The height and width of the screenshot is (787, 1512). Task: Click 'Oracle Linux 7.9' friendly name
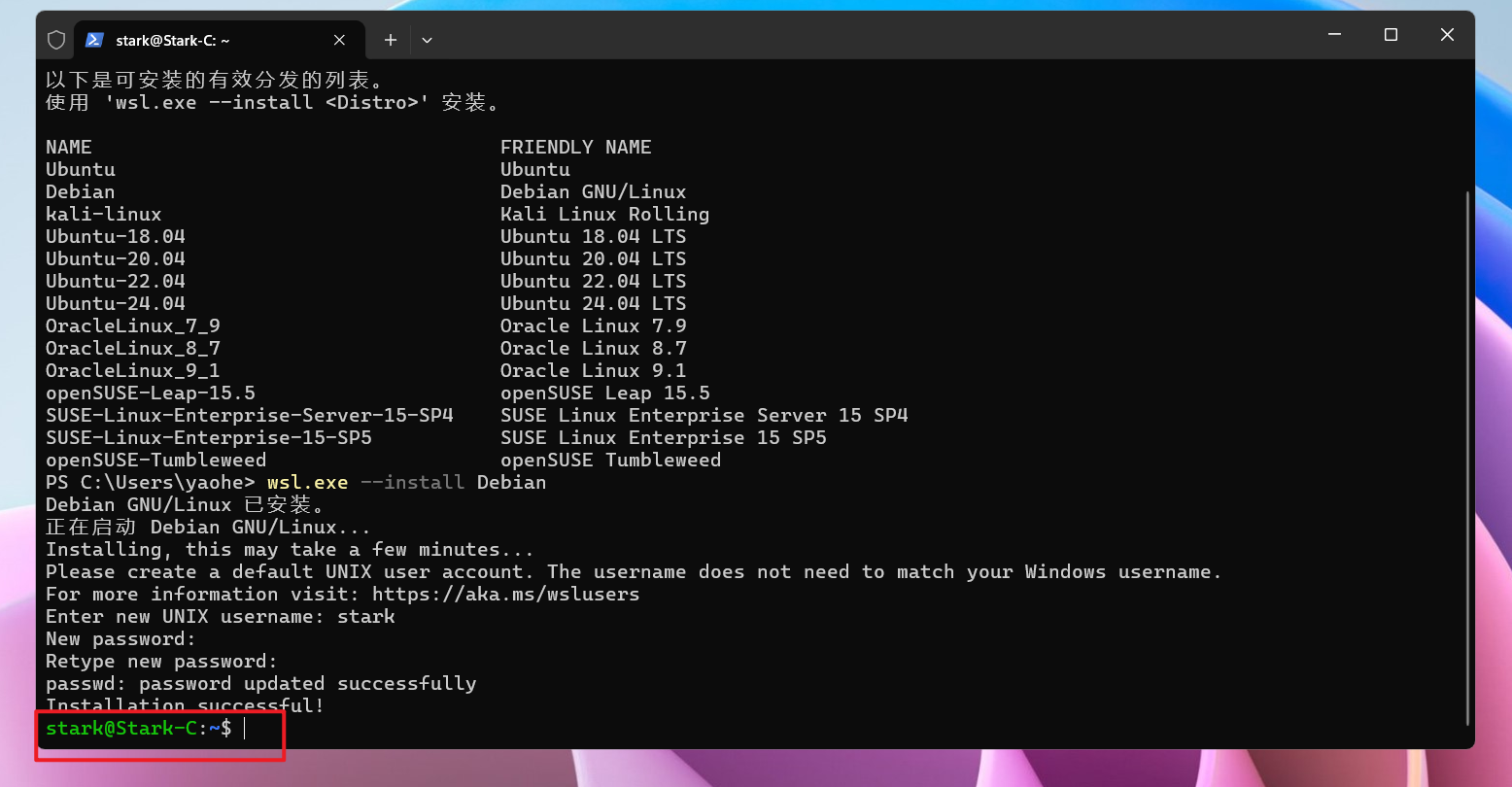coord(594,325)
